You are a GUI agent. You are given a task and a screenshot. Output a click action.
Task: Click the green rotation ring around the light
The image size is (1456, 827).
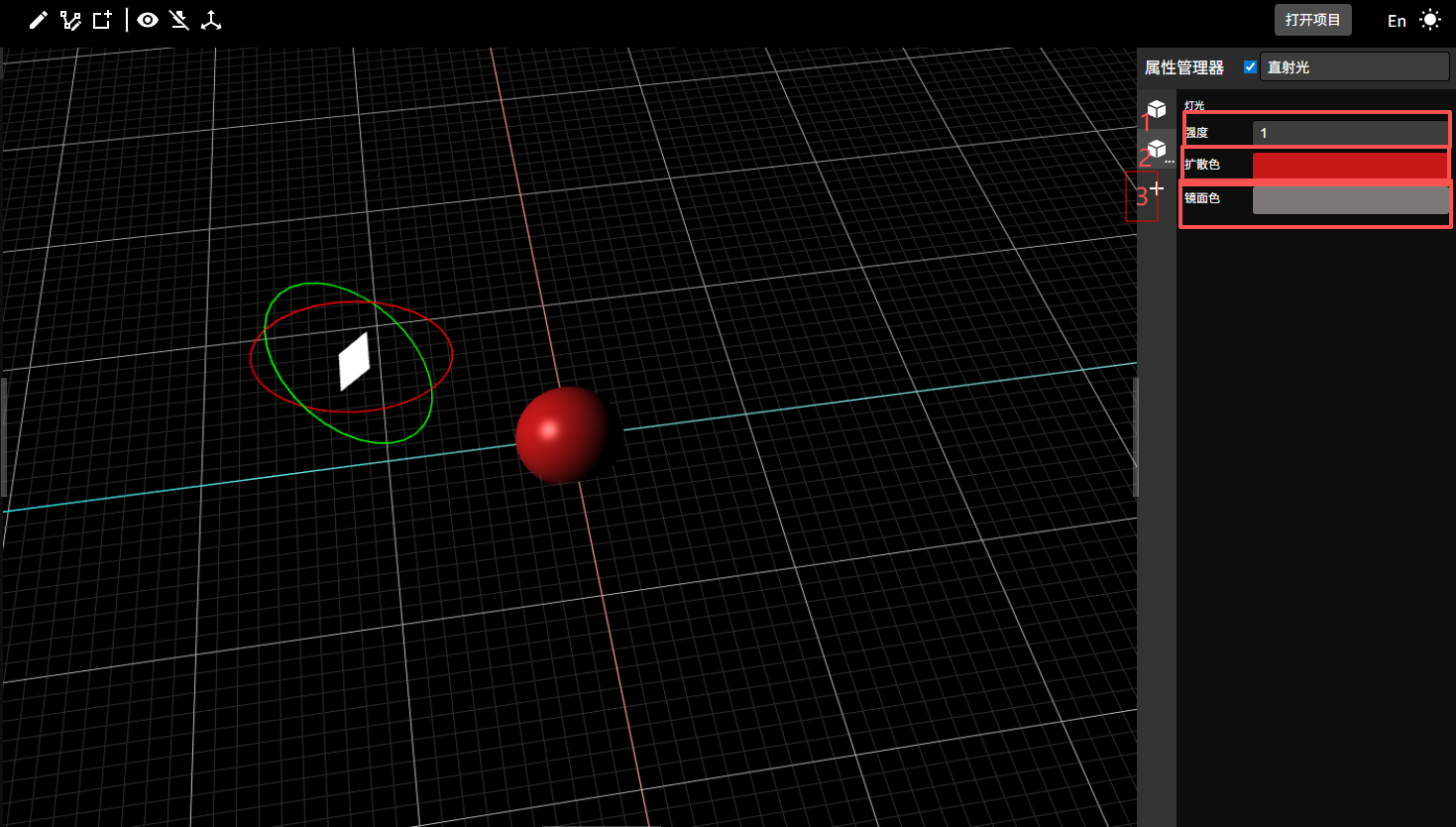tap(317, 285)
